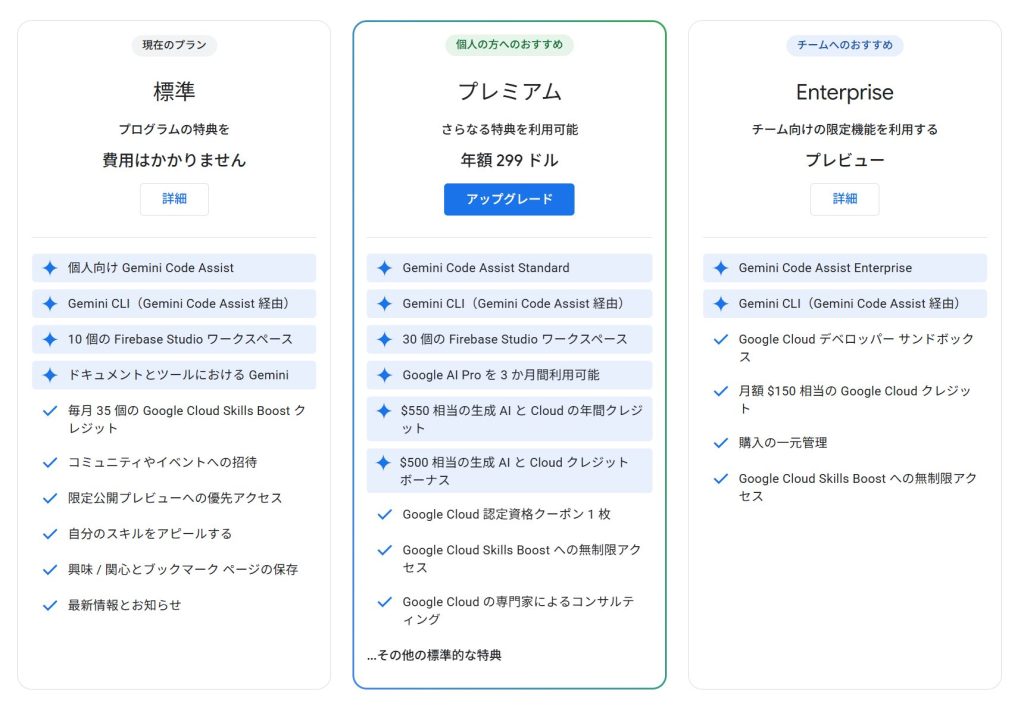Click checkmark beside 毎月 35 個の Skills Boost クレジット

(50, 411)
